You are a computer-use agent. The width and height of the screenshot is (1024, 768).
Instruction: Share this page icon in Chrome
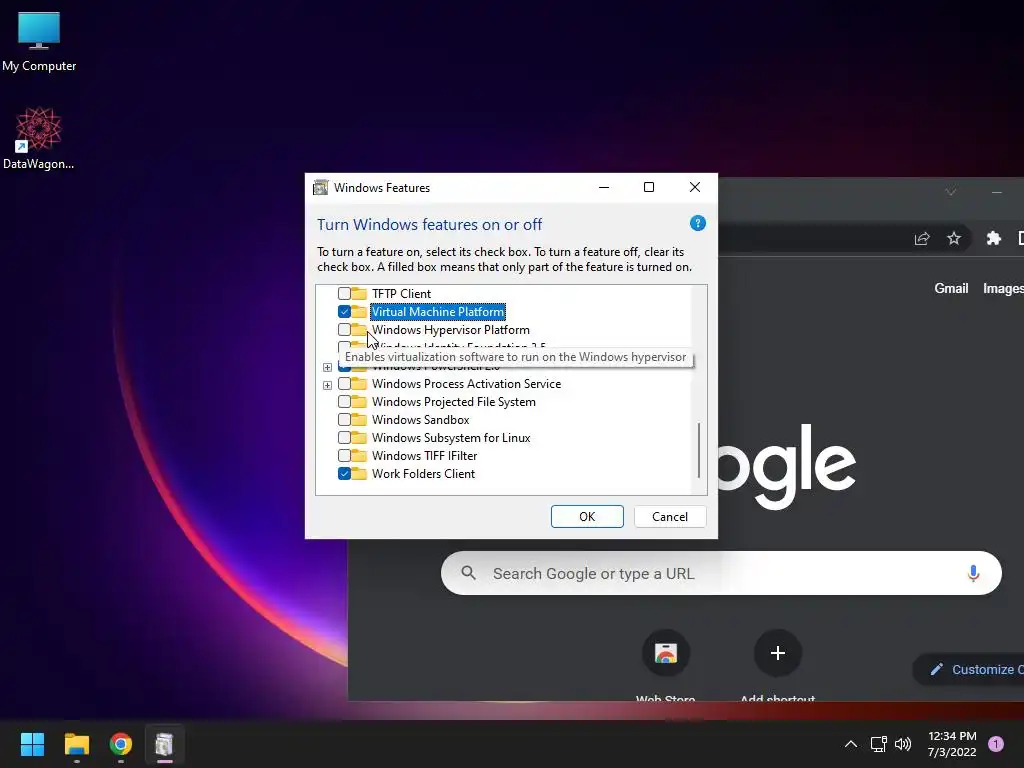point(921,238)
